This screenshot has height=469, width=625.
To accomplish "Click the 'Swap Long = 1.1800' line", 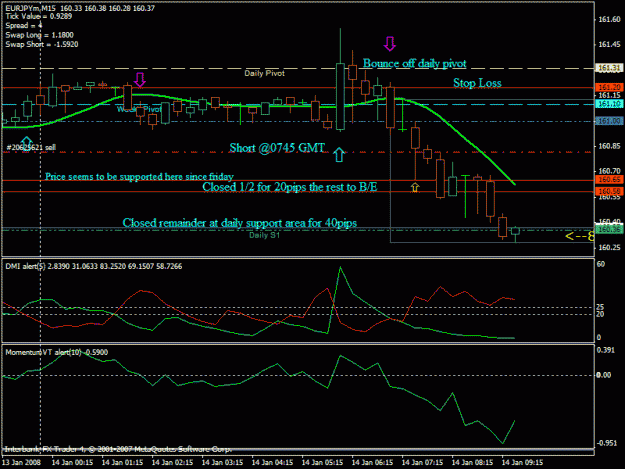I will click(x=39, y=35).
